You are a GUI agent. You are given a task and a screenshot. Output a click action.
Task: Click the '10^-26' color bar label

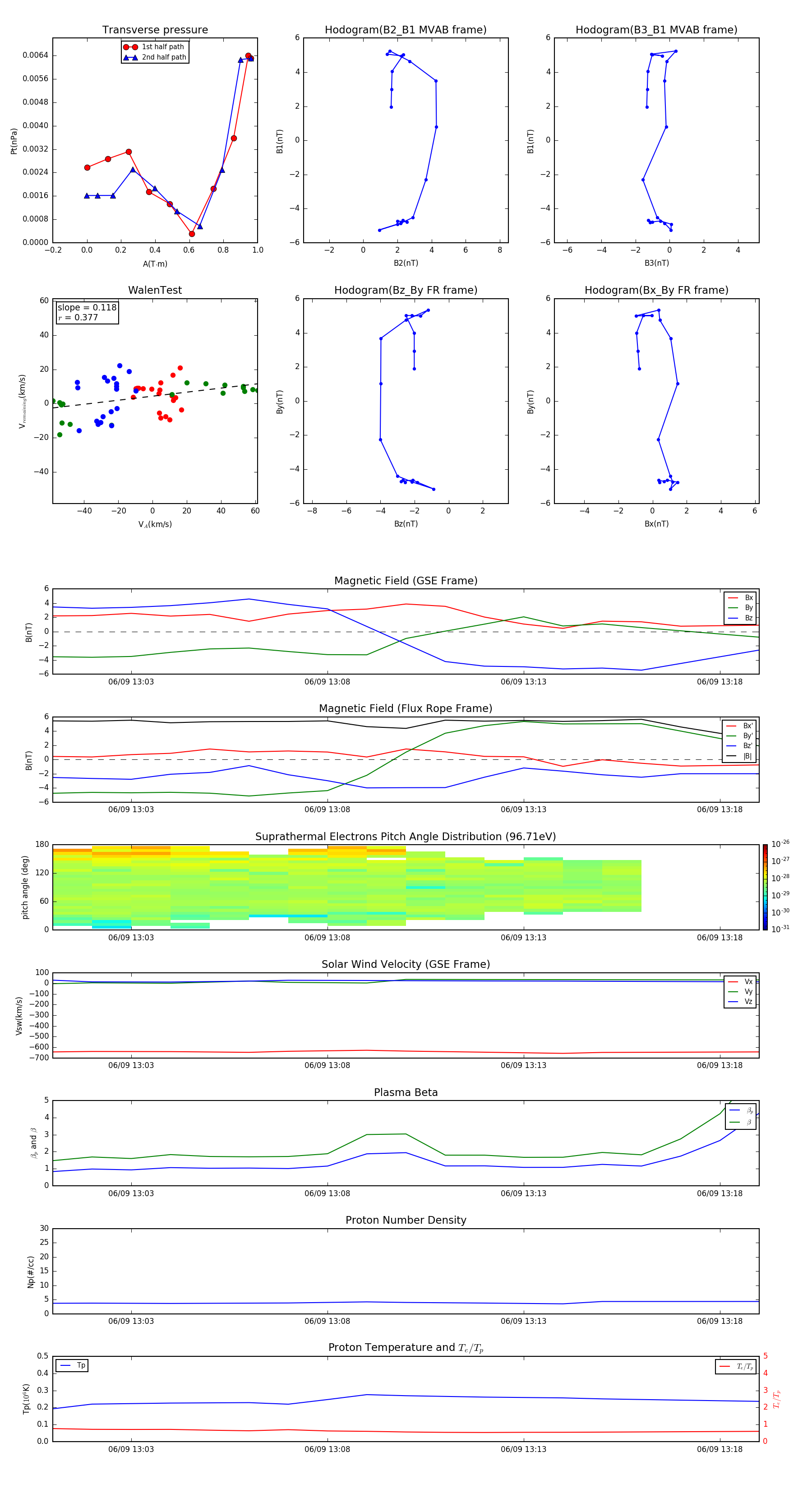point(780,843)
